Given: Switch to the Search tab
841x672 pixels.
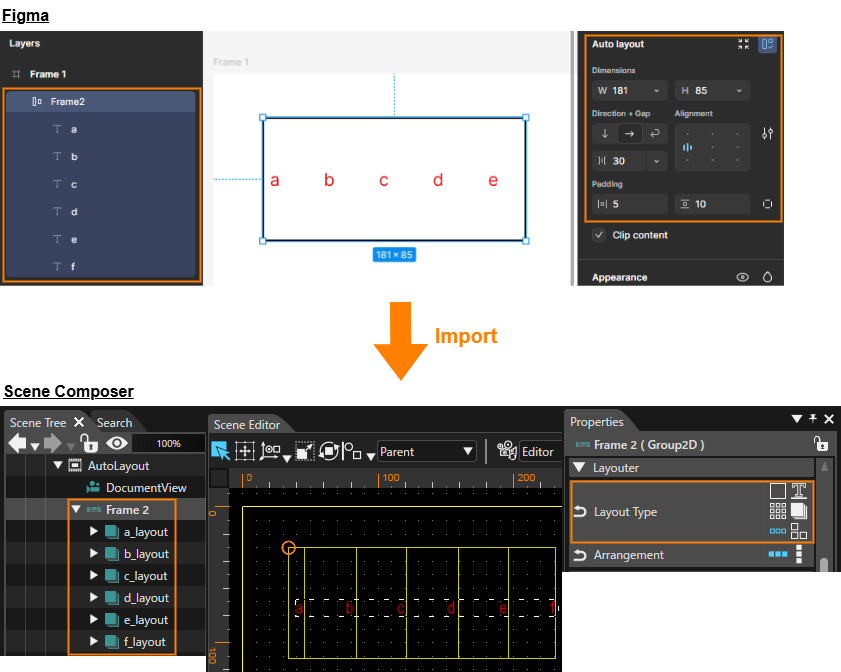Looking at the screenshot, I should coord(114,423).
